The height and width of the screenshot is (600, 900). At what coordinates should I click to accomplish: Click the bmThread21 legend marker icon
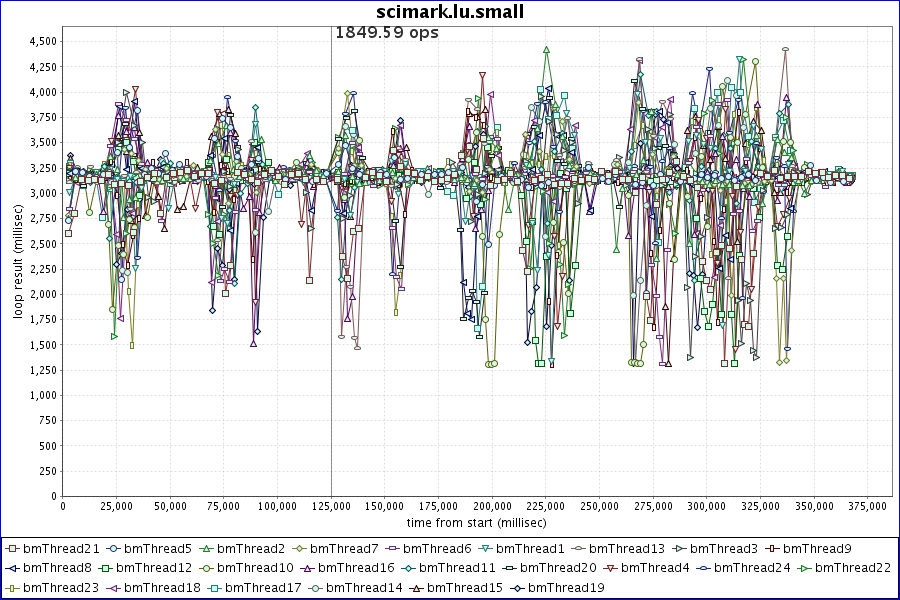click(x=12, y=549)
